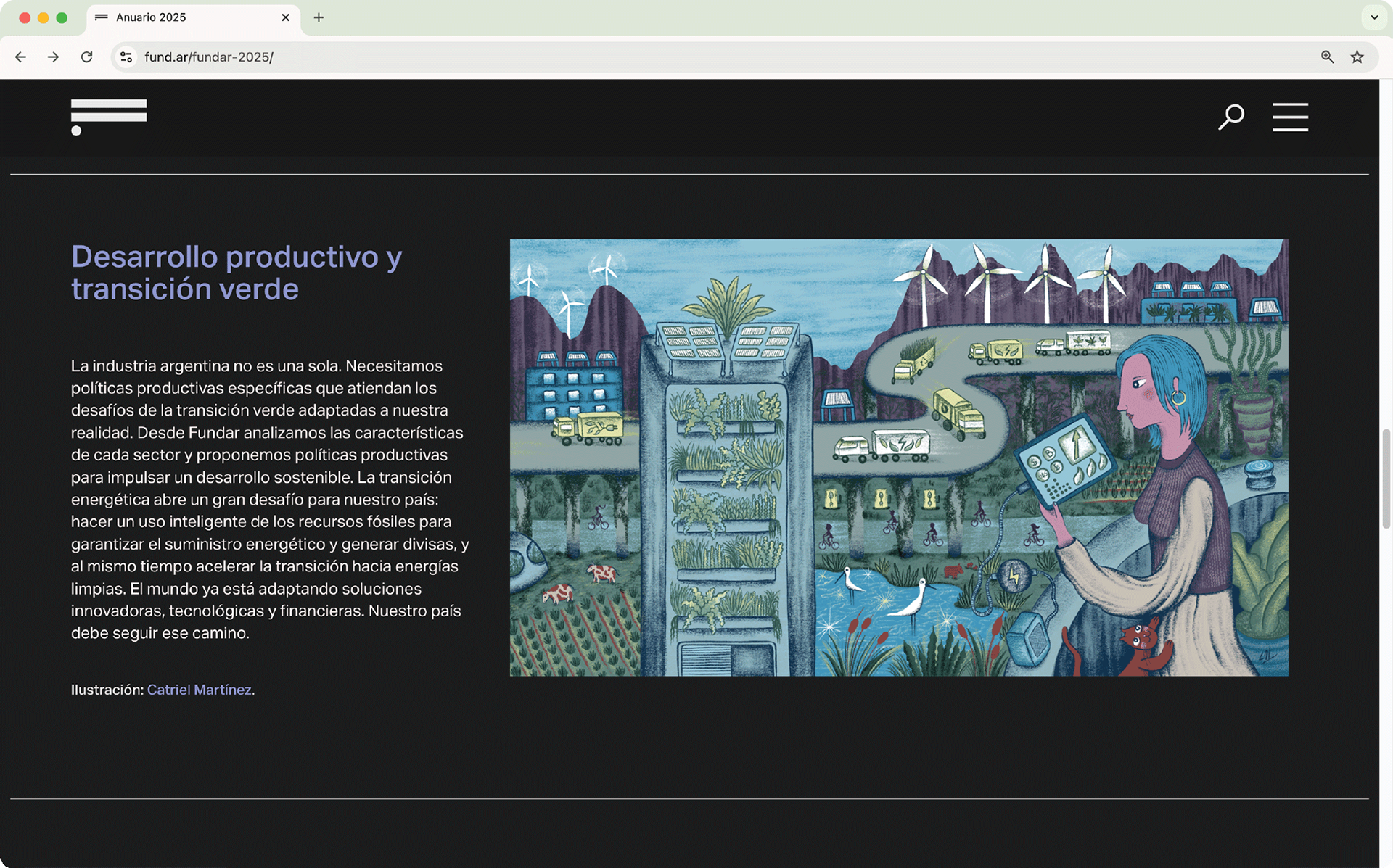
Task: Go back with the browser back arrow
Action: (x=20, y=57)
